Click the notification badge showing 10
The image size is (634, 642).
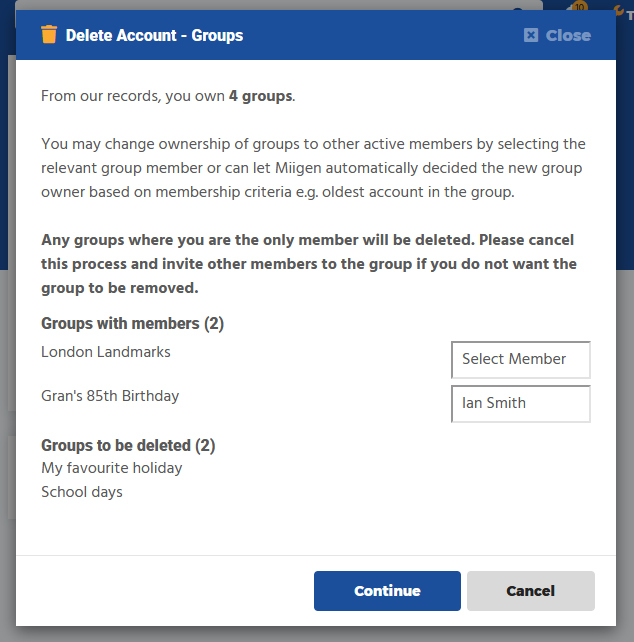tap(578, 6)
